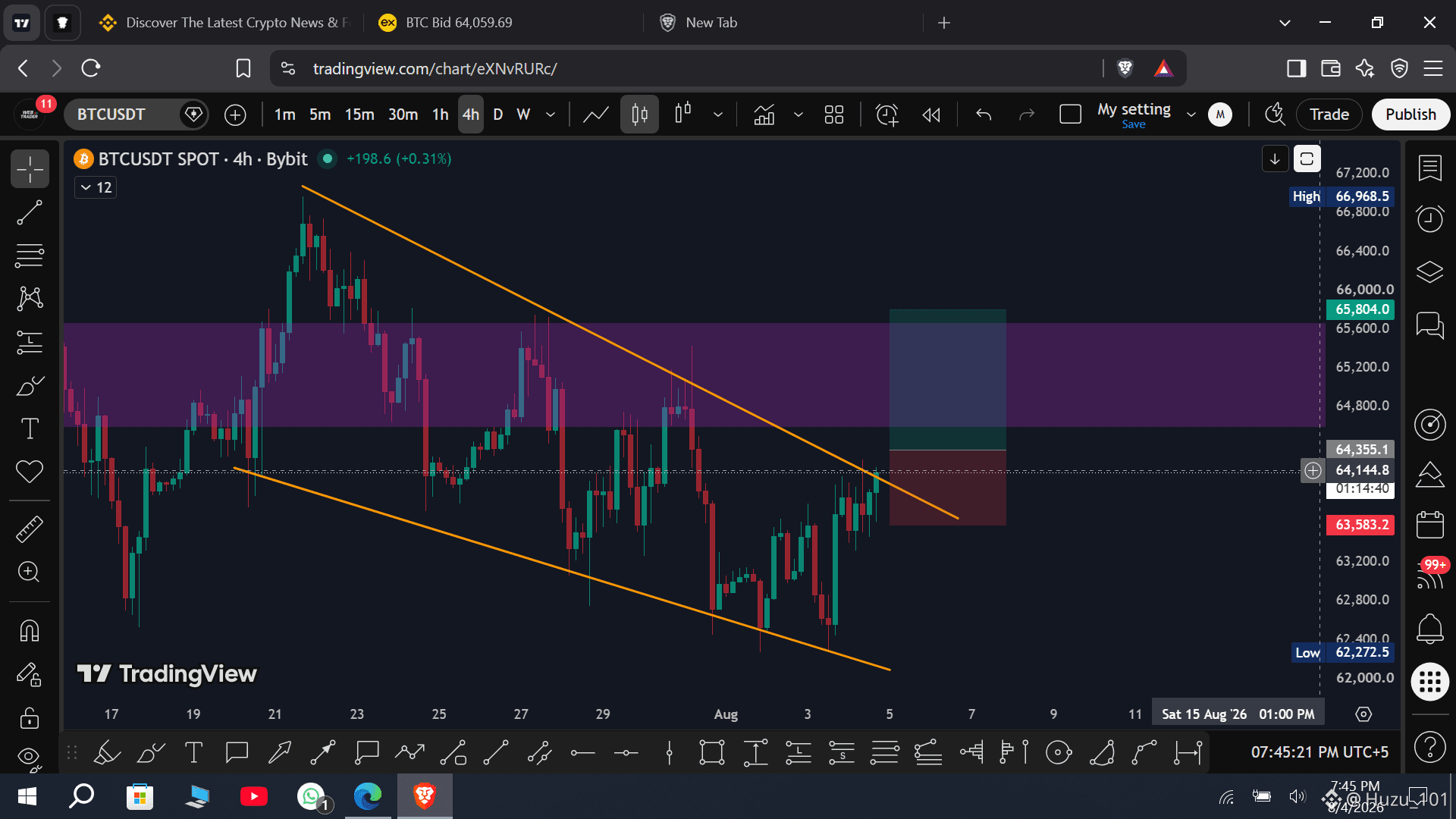Open the chats panel
Screen dimensions: 1456x819
pyautogui.click(x=1430, y=325)
